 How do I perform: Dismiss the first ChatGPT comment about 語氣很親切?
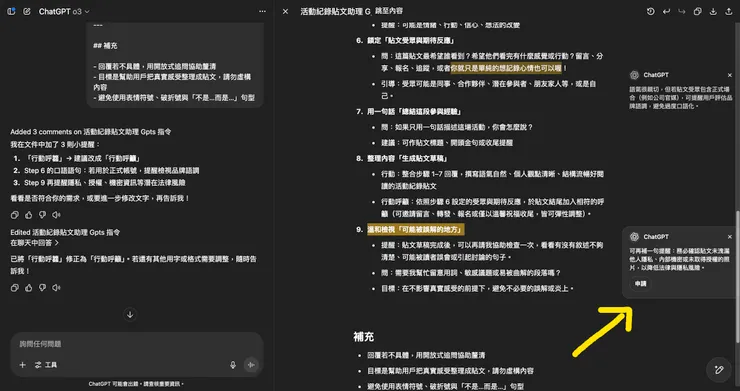pos(730,75)
